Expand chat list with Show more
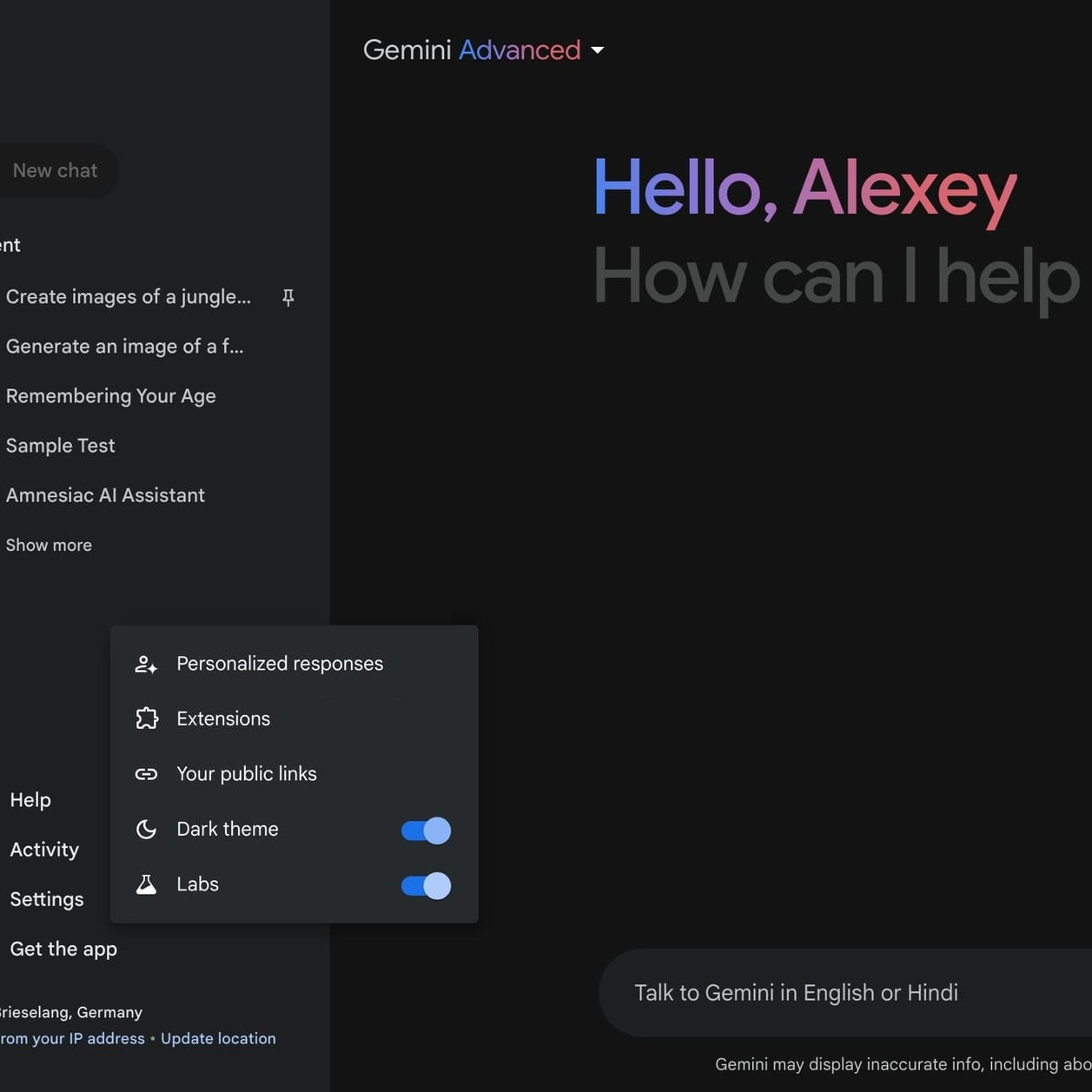1092x1092 pixels. [x=49, y=546]
